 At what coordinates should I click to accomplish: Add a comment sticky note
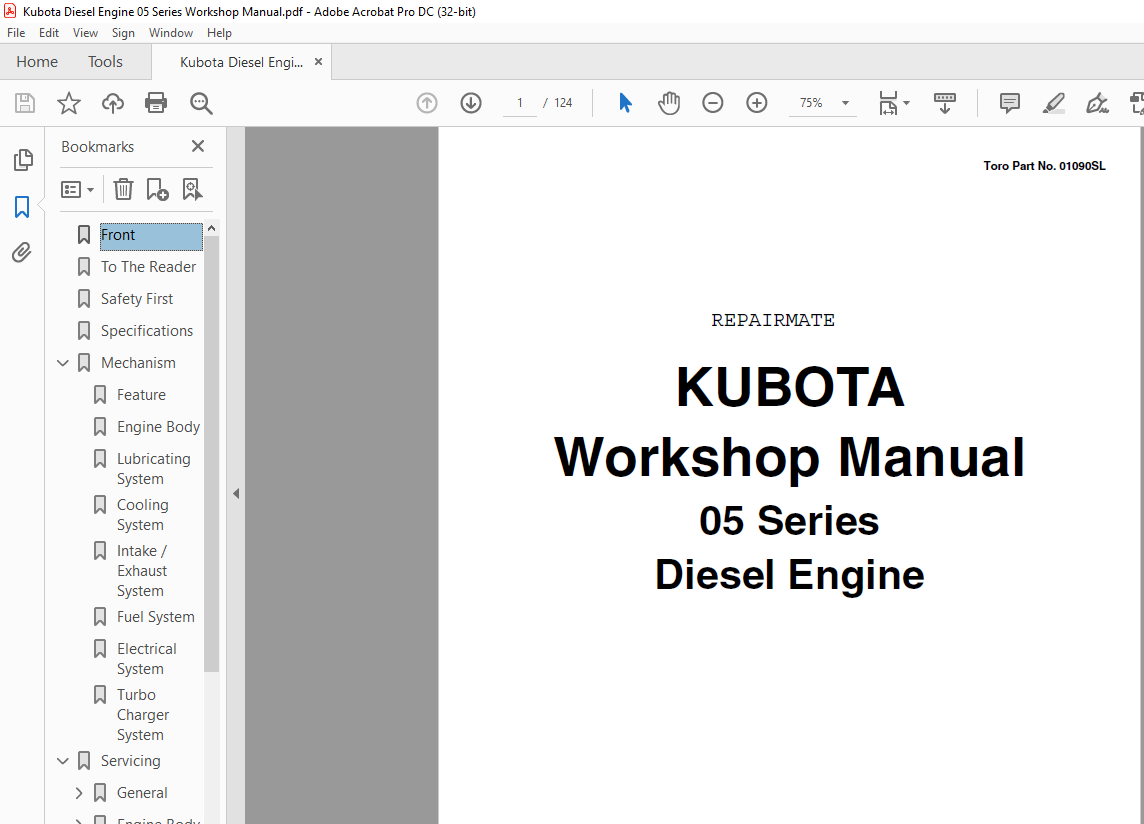pos(1010,103)
